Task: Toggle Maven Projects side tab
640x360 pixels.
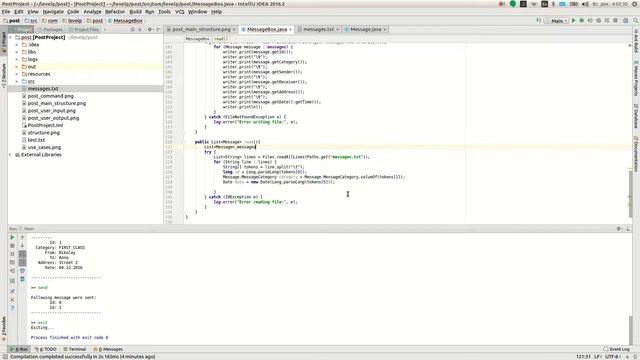Action: pos(636,79)
